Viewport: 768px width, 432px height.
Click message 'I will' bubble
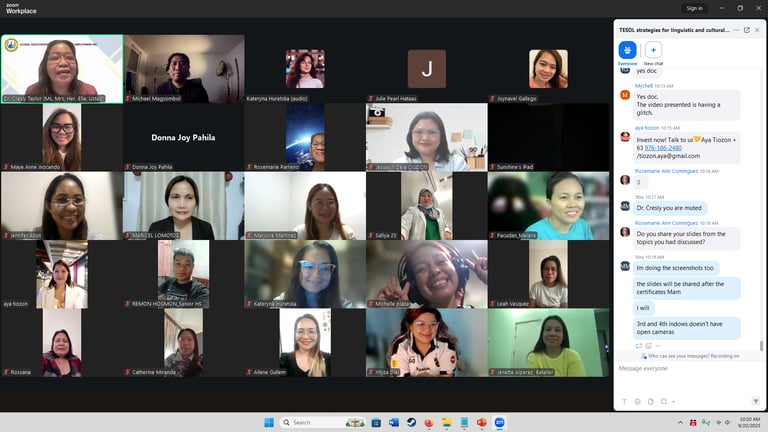[x=643, y=308]
